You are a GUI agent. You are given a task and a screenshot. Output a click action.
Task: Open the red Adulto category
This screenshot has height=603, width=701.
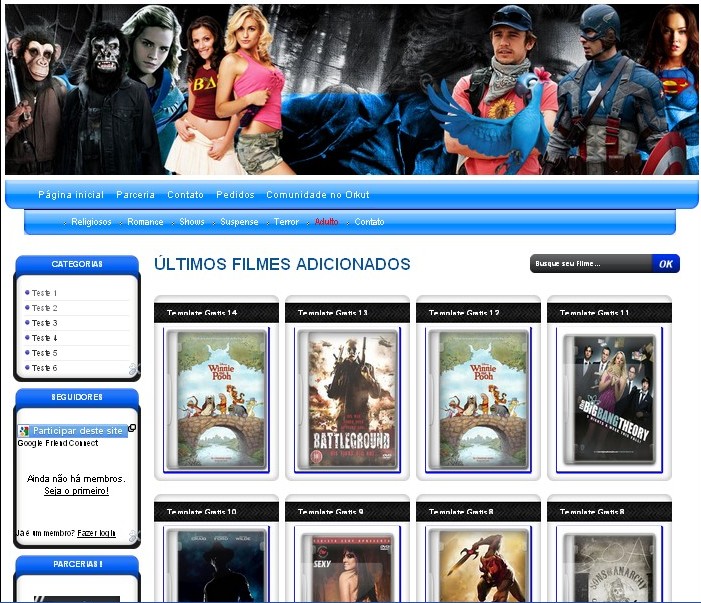(x=326, y=222)
